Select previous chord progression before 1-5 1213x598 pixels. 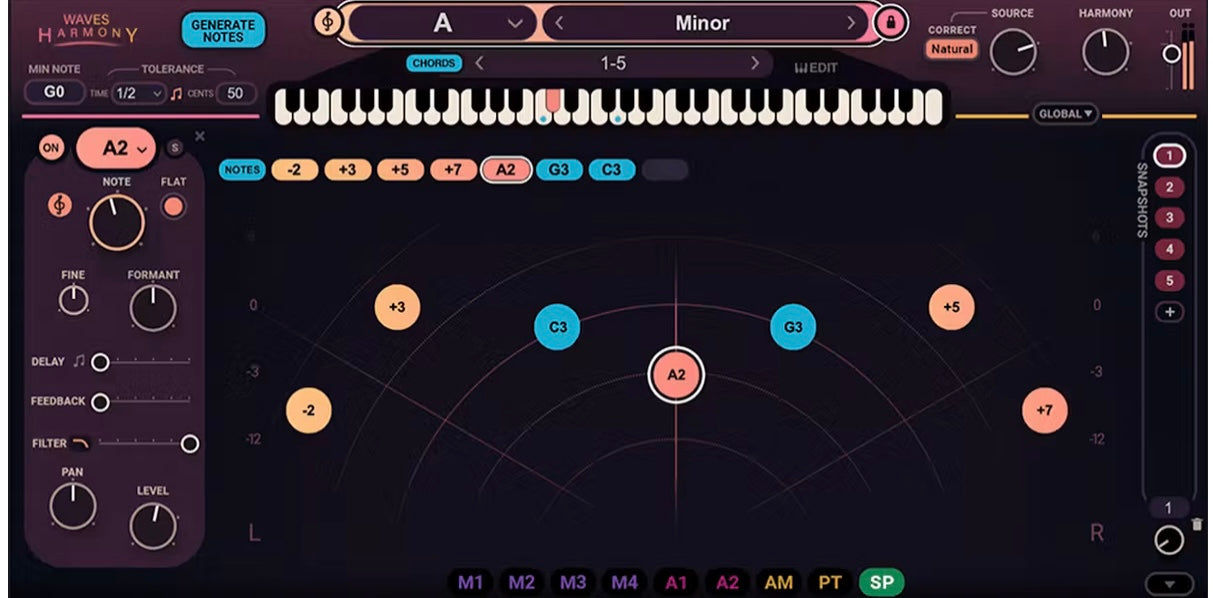(479, 63)
